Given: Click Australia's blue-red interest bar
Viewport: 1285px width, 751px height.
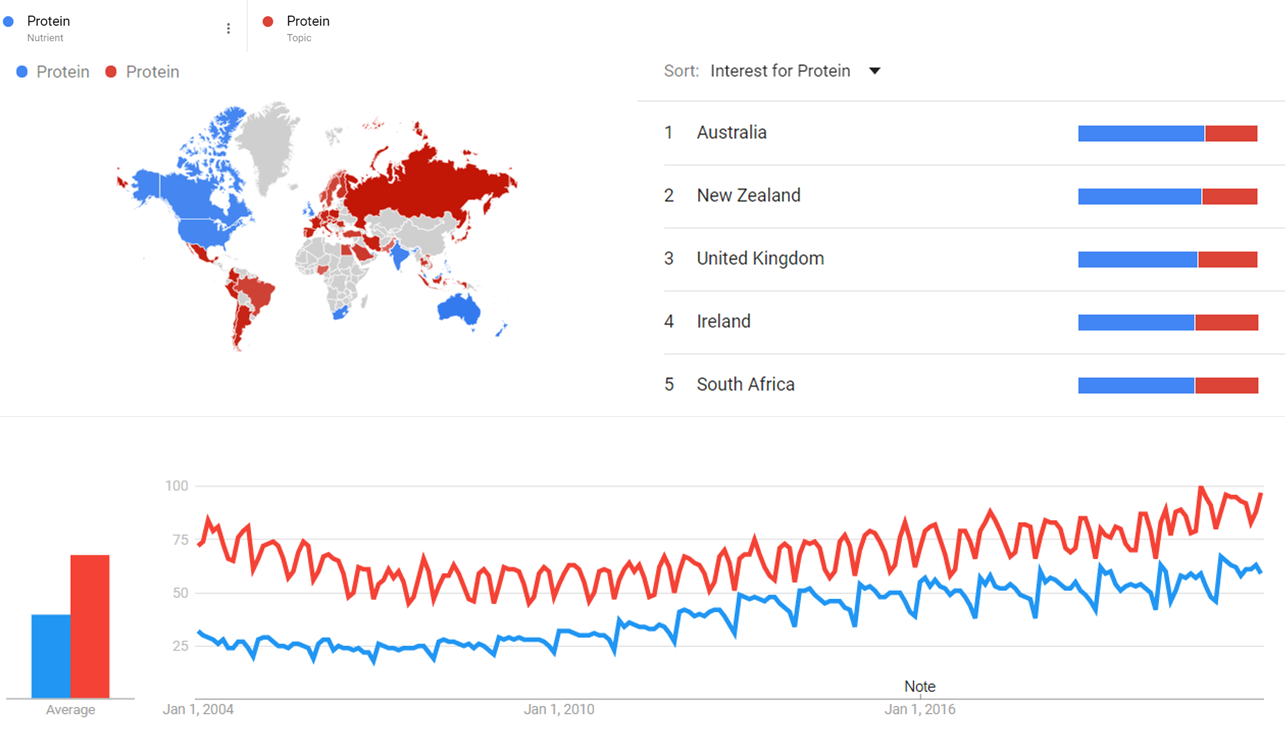Looking at the screenshot, I should tap(1167, 134).
